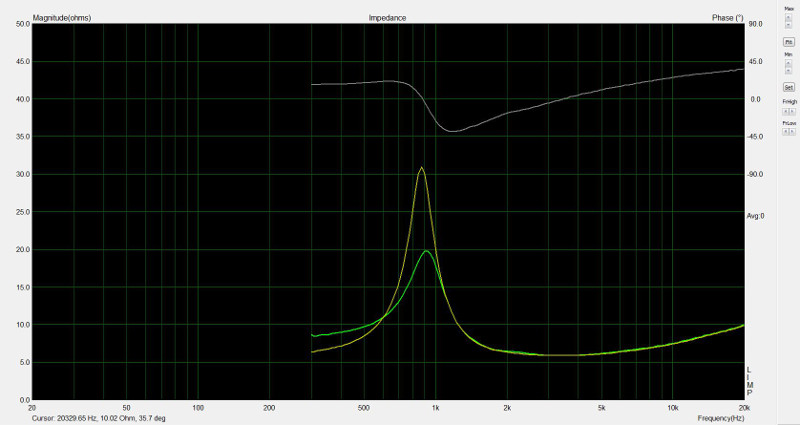Image resolution: width=800 pixels, height=425 pixels.
Task: Click the 30.0 magnitude axis label
Action: (23, 174)
